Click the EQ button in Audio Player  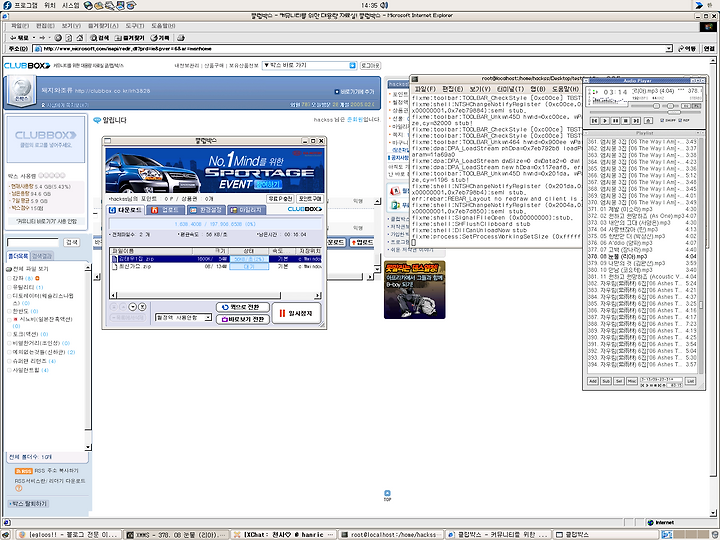click(x=686, y=106)
